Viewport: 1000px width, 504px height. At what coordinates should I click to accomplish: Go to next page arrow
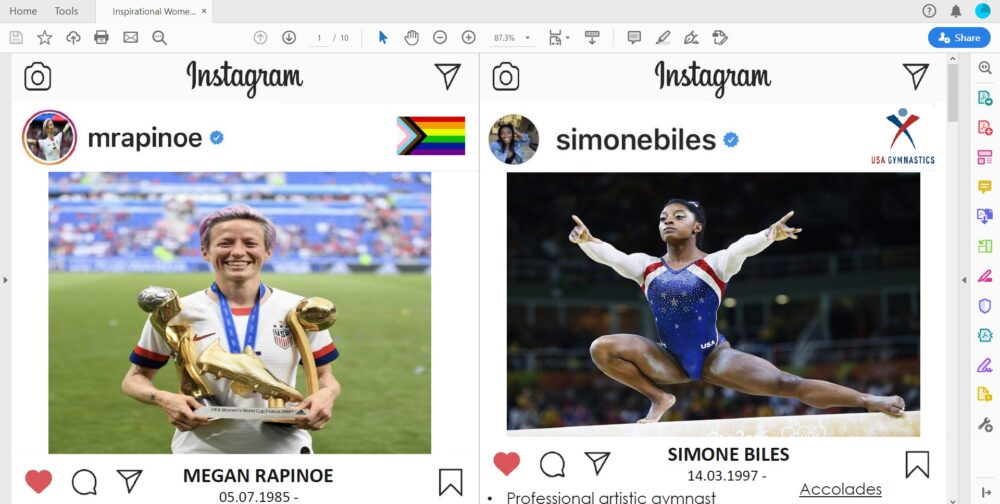click(x=289, y=38)
